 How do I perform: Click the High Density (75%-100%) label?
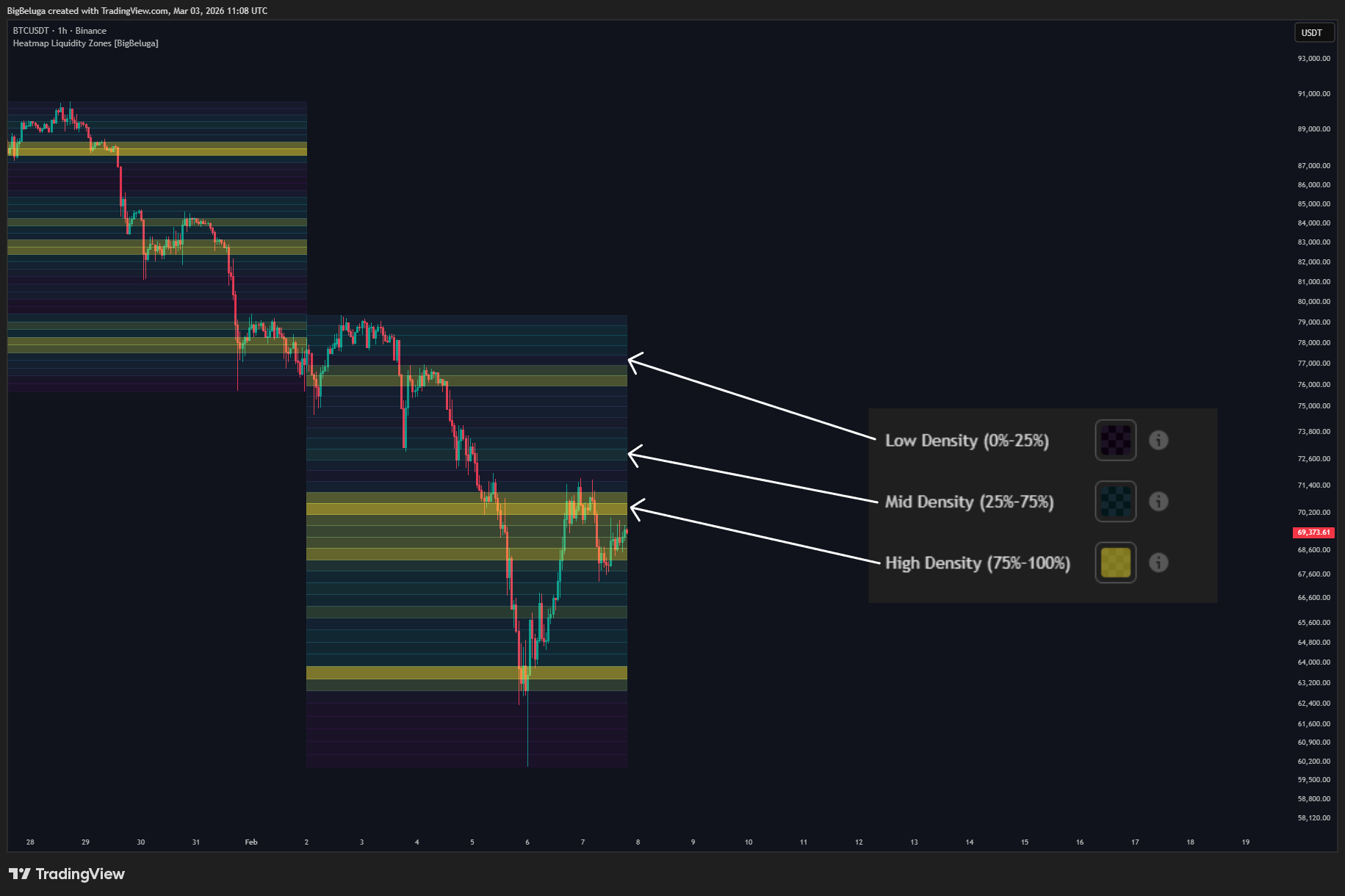pyautogui.click(x=977, y=563)
